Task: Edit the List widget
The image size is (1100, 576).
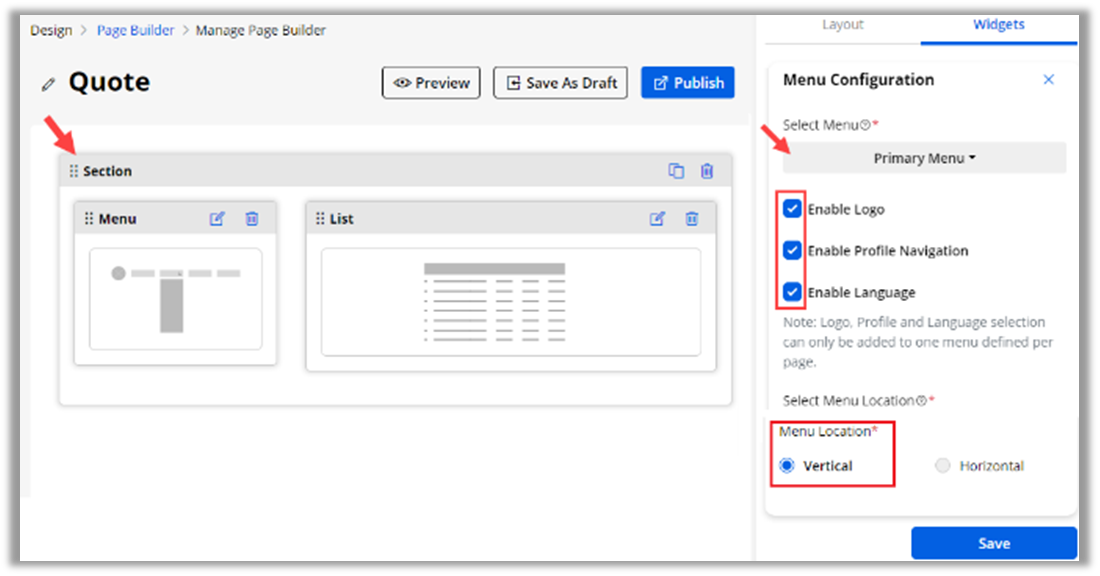Action: coord(657,219)
